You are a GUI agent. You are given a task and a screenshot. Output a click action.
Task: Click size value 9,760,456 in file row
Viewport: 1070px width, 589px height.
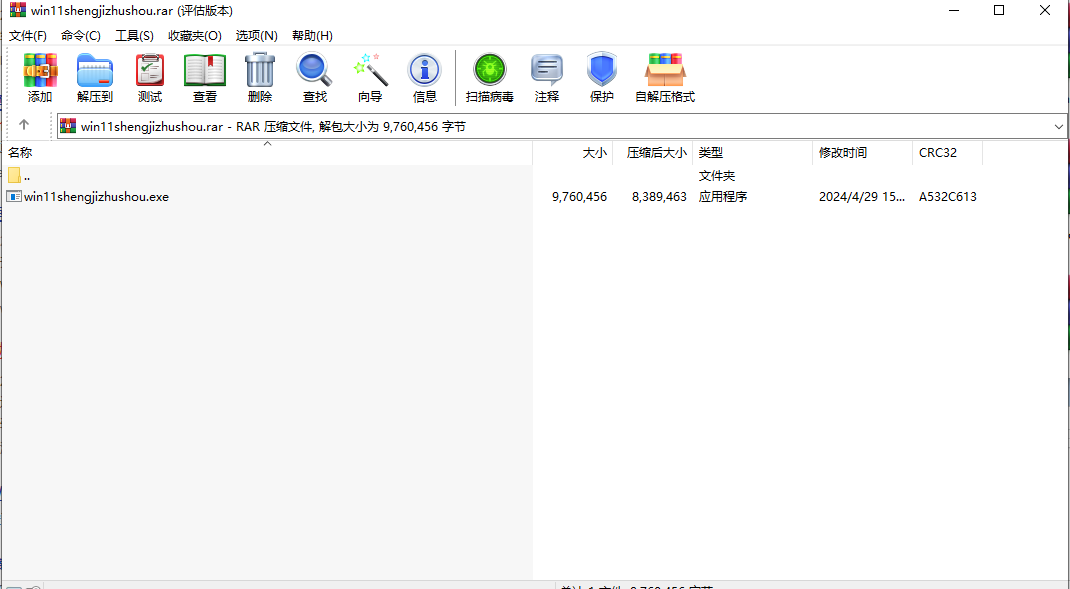tap(579, 197)
